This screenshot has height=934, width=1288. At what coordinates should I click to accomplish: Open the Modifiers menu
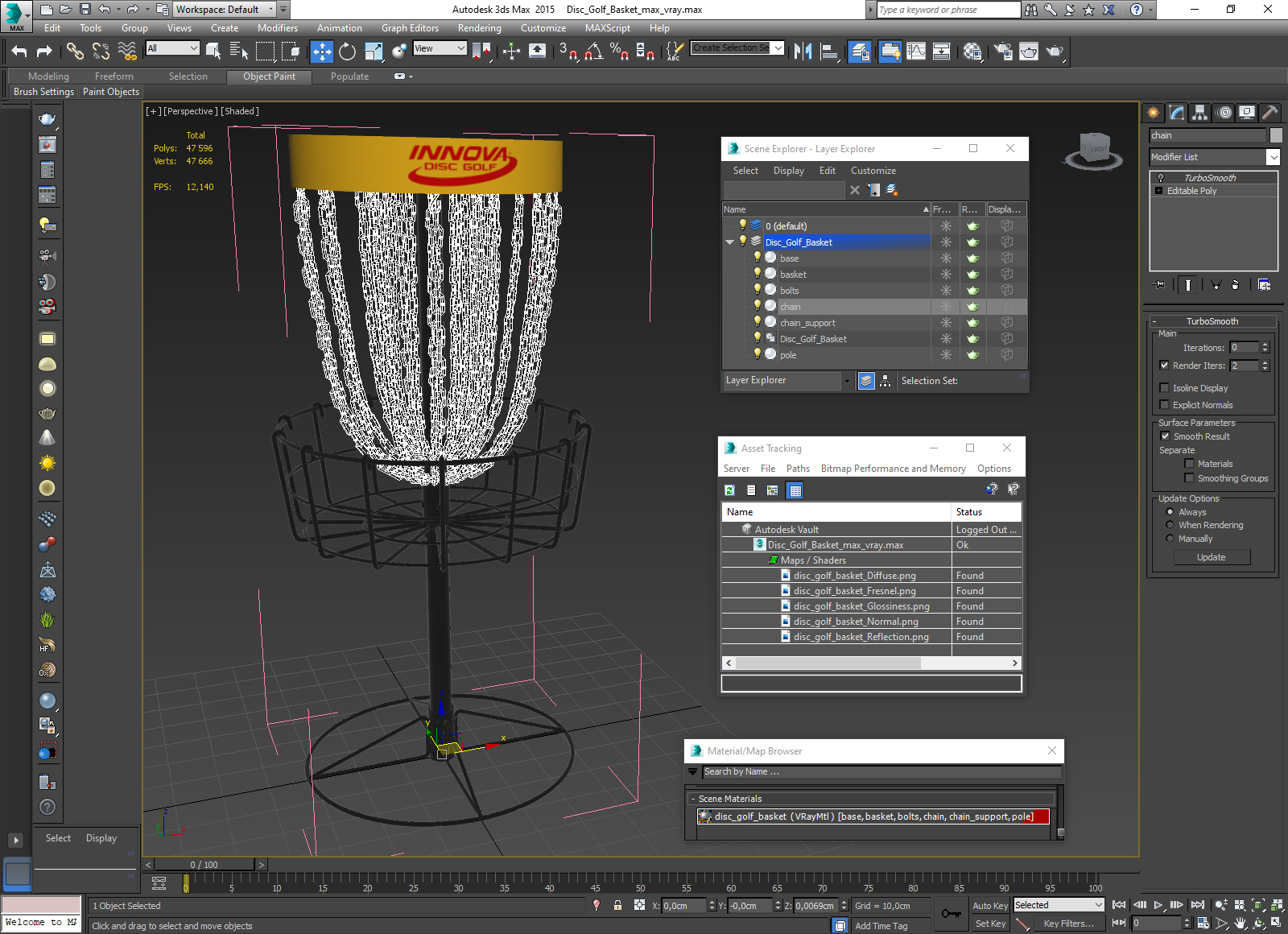tap(278, 28)
